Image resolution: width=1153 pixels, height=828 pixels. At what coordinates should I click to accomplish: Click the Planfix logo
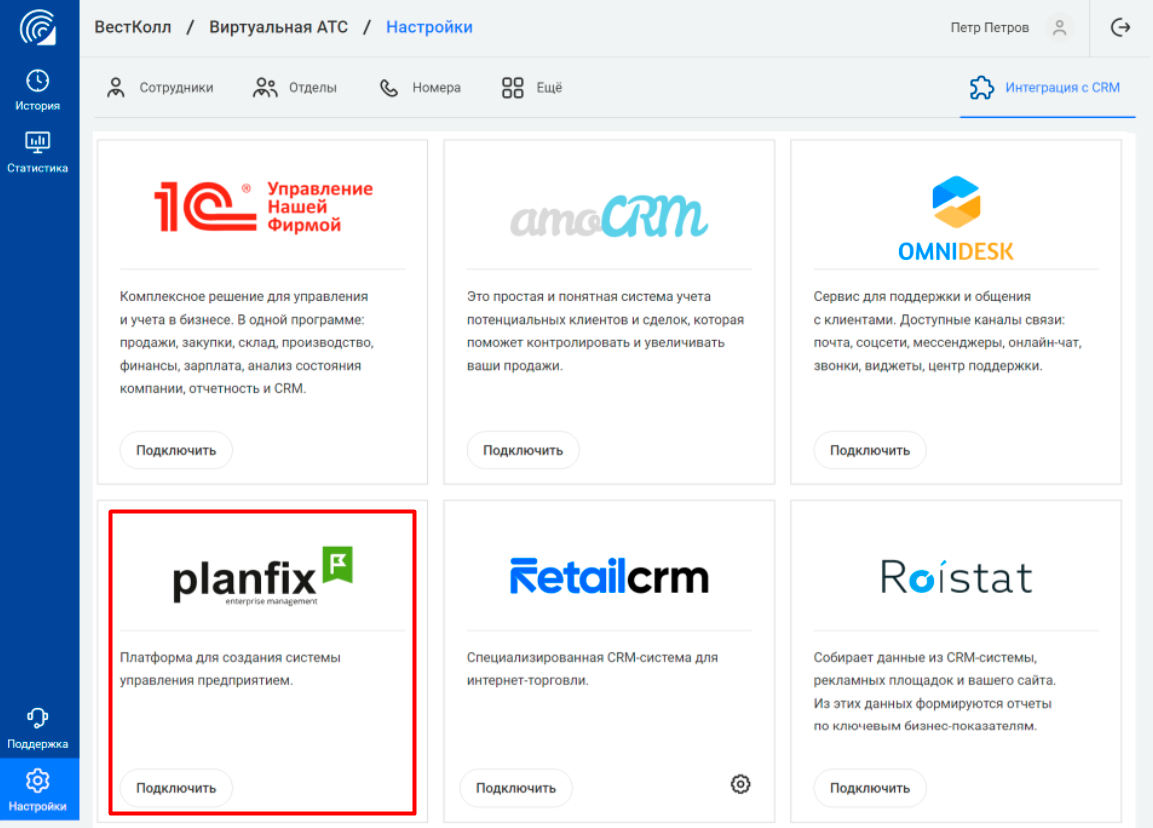point(263,576)
